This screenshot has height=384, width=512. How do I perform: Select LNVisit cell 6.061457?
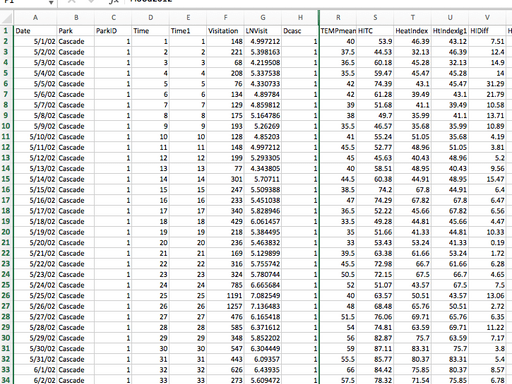coord(263,221)
